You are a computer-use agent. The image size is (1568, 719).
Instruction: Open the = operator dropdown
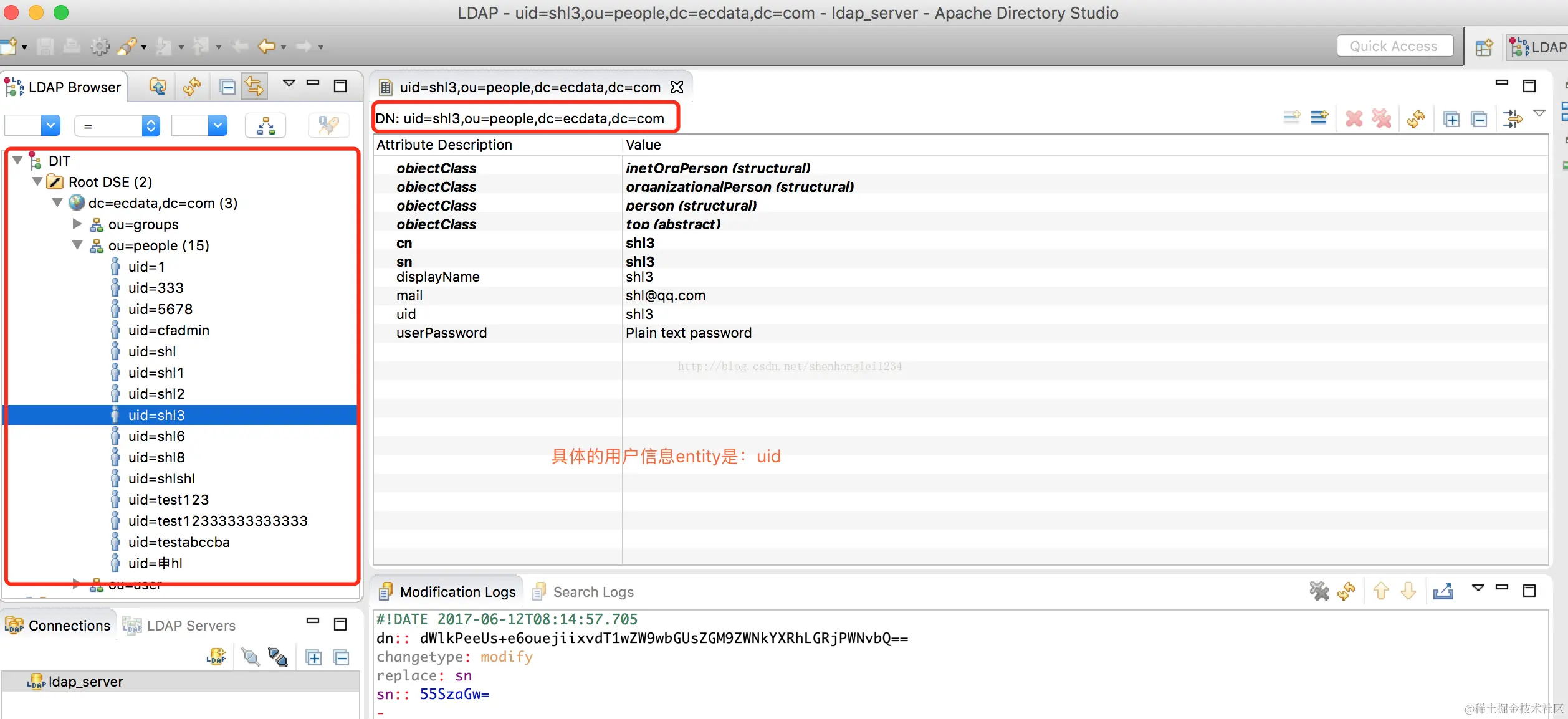(117, 126)
